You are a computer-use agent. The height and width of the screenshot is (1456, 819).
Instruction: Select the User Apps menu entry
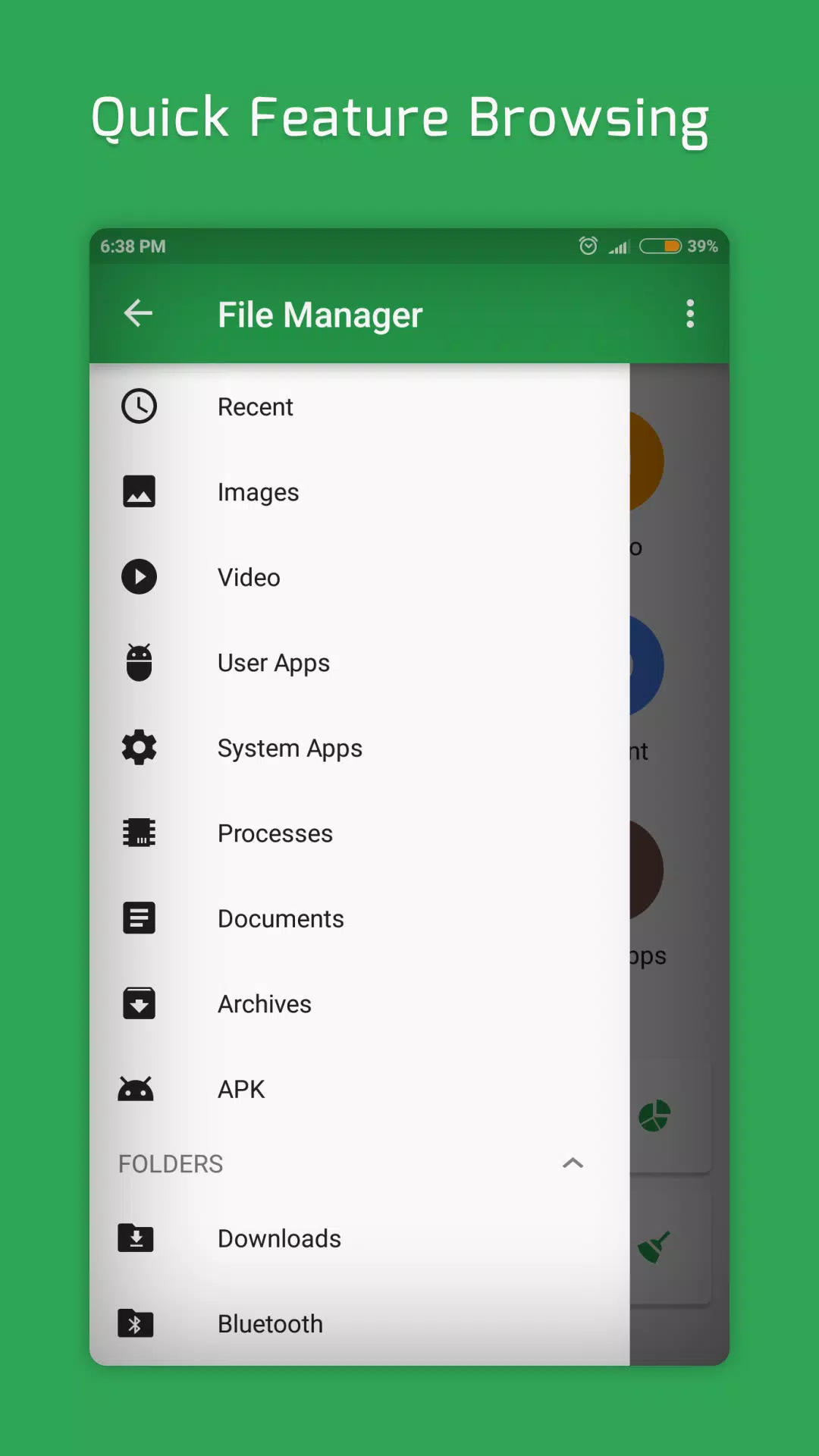point(359,662)
